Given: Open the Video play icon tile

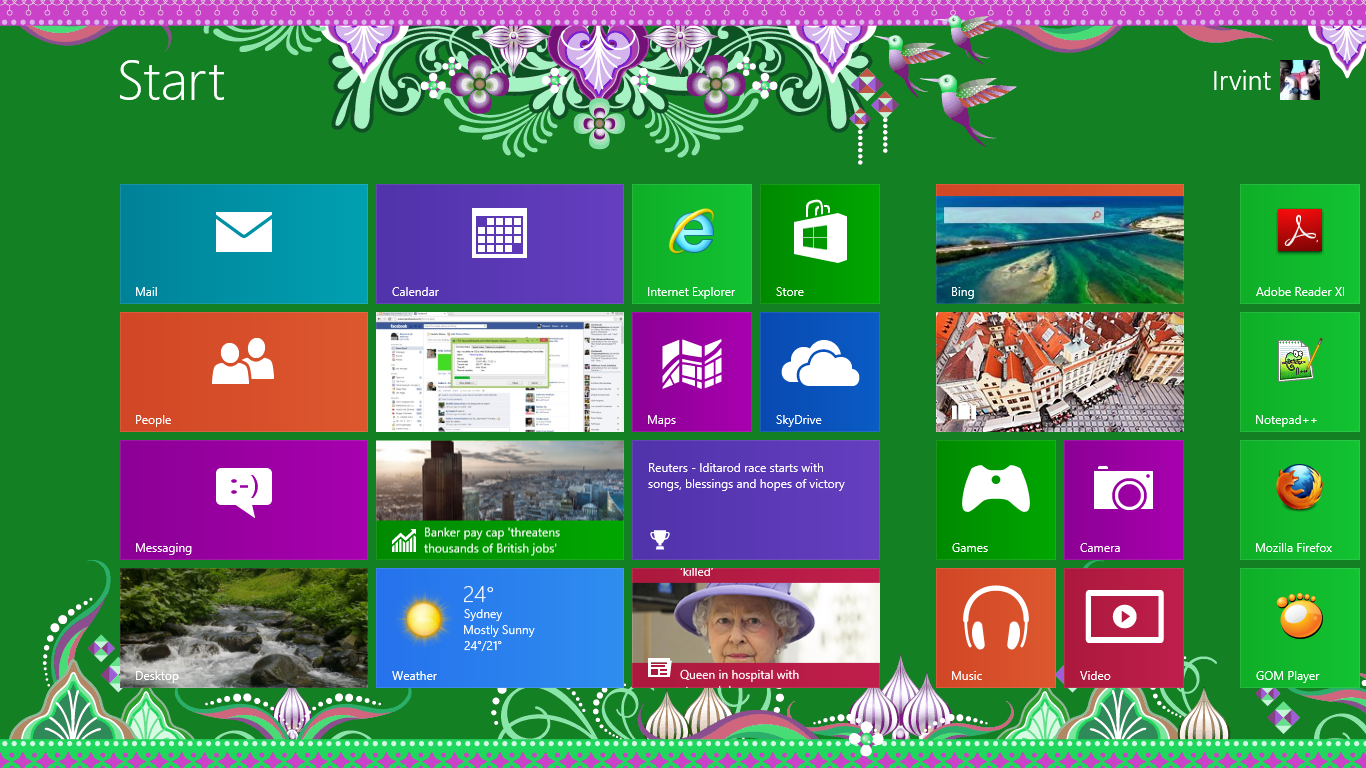Looking at the screenshot, I should pyautogui.click(x=1124, y=617).
